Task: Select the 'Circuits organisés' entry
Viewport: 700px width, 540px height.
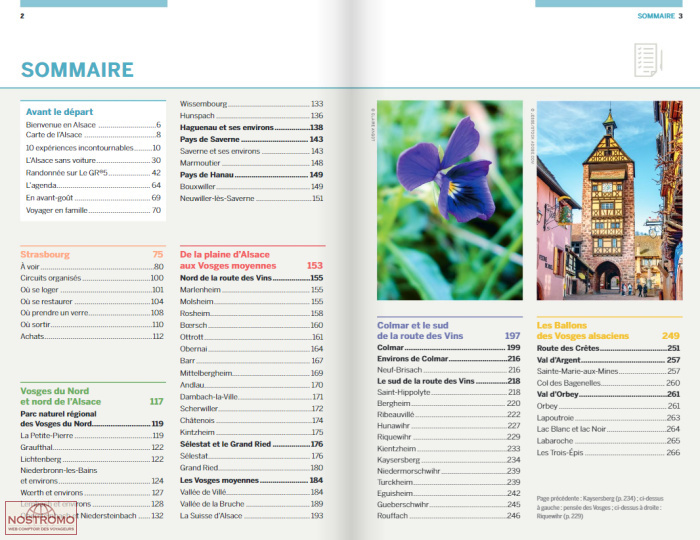Action: pos(92,278)
